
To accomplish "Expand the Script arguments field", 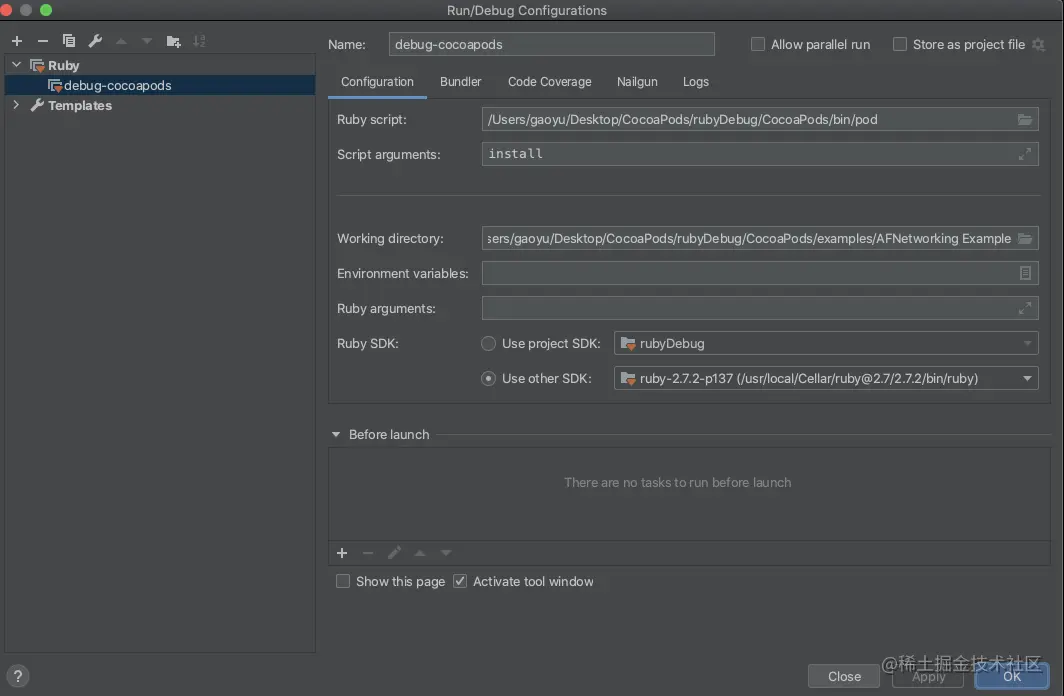I will 1025,154.
